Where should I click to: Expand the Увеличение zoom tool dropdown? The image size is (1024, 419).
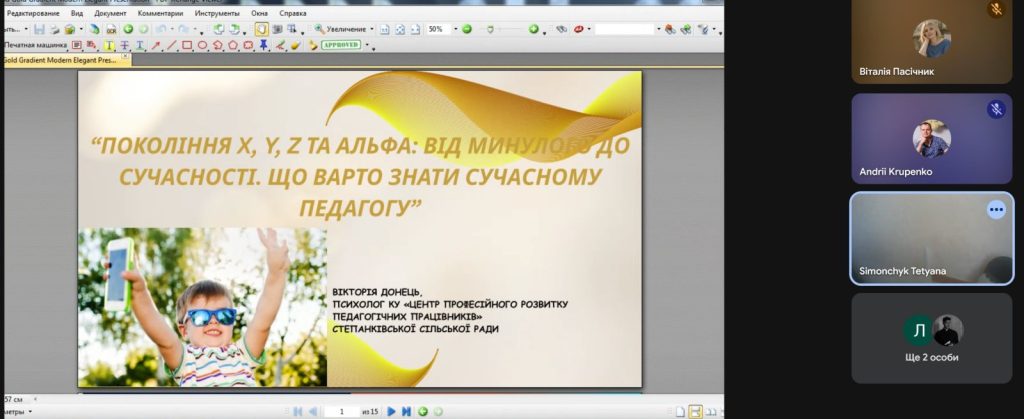tap(372, 29)
